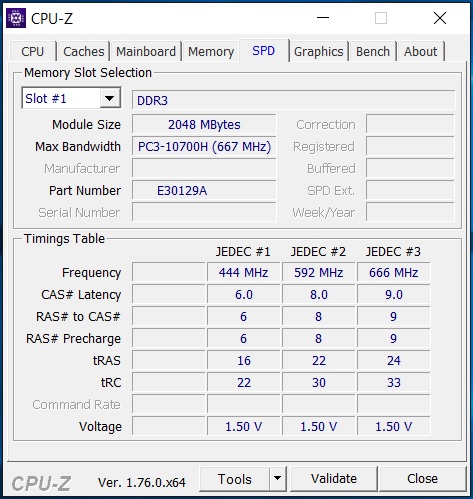Screen dimensions: 473x499
Task: Click the CPU-Z app icon in title bar
Action: 16,18
